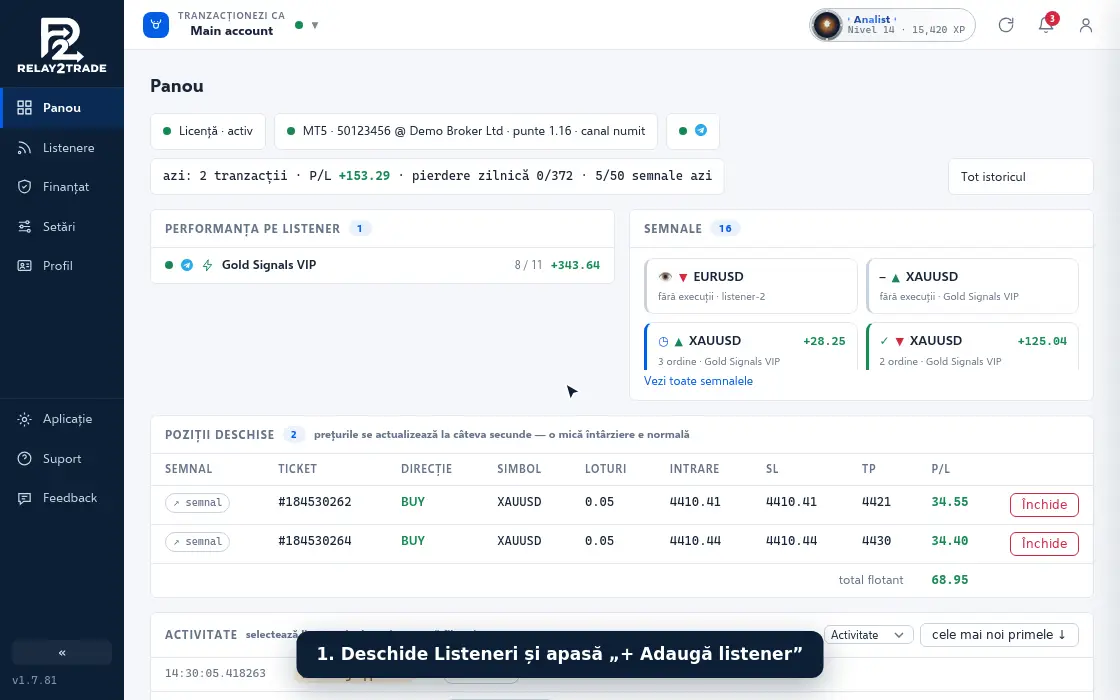Follow the Vezi toate semnalele link
This screenshot has height=700, width=1120.
698,381
